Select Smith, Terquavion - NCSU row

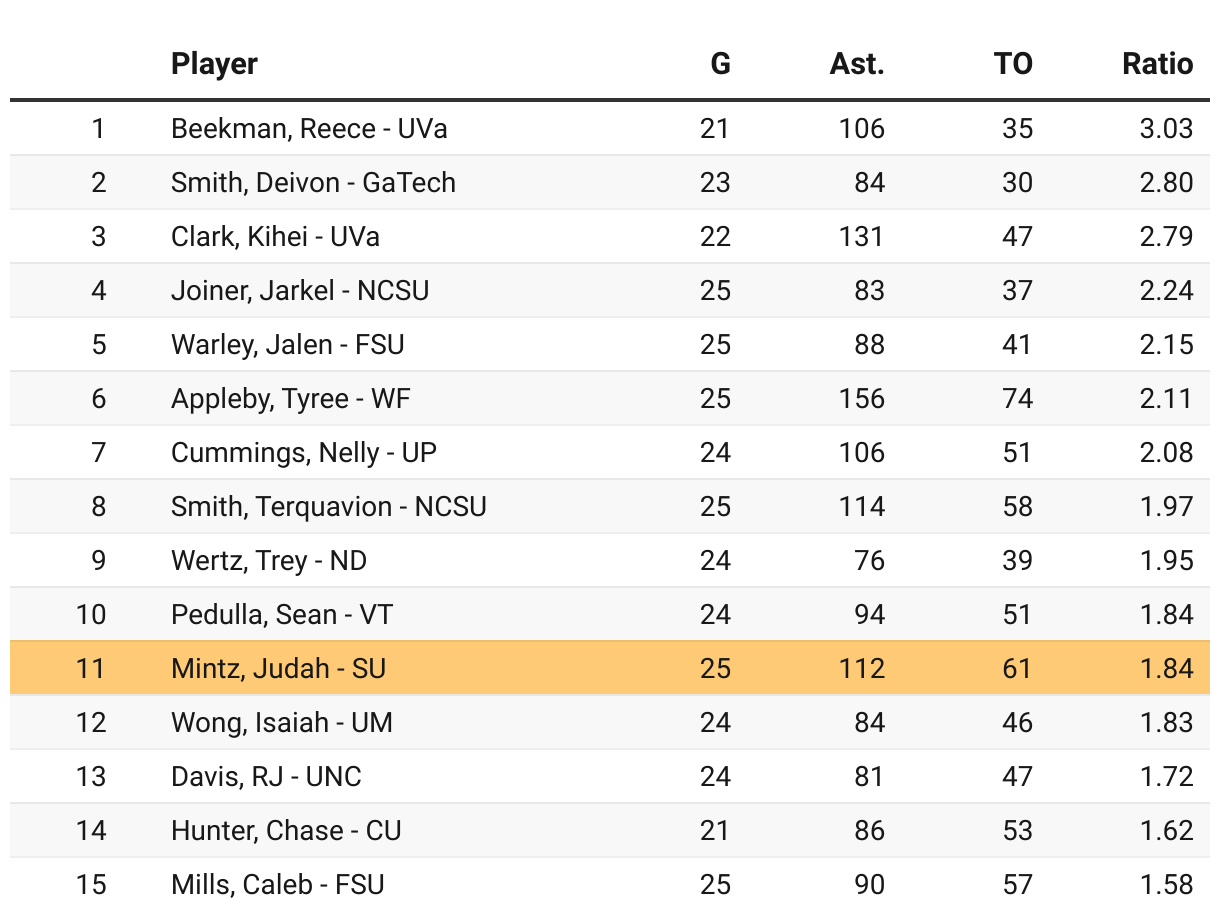click(x=329, y=507)
